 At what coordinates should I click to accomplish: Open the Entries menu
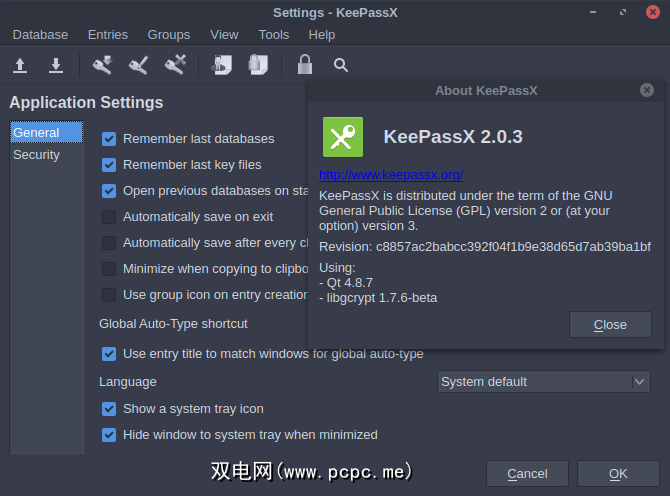point(108,35)
